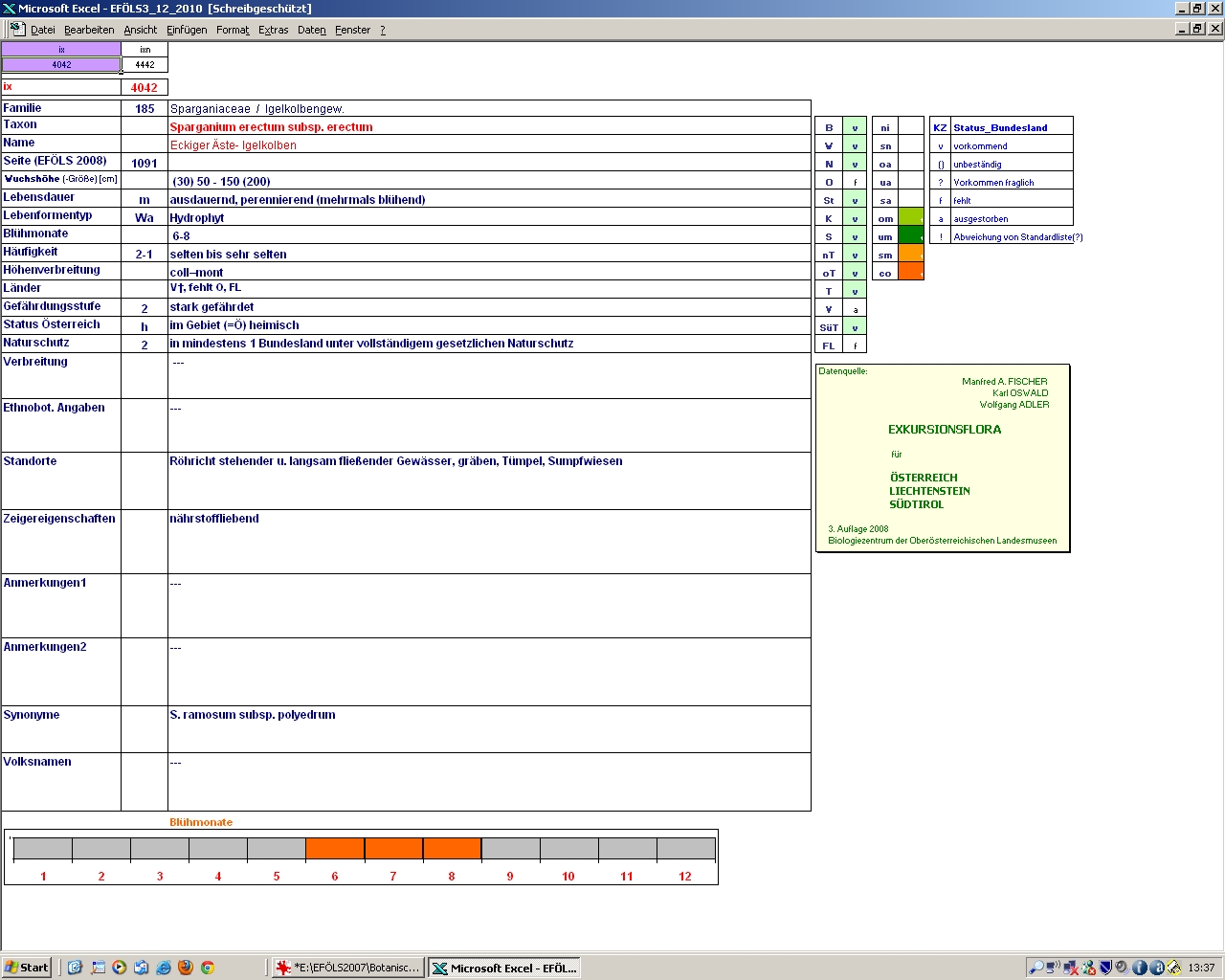Click the blue arrows sync quick launch icon
This screenshot has height=980, width=1225.
point(142,968)
